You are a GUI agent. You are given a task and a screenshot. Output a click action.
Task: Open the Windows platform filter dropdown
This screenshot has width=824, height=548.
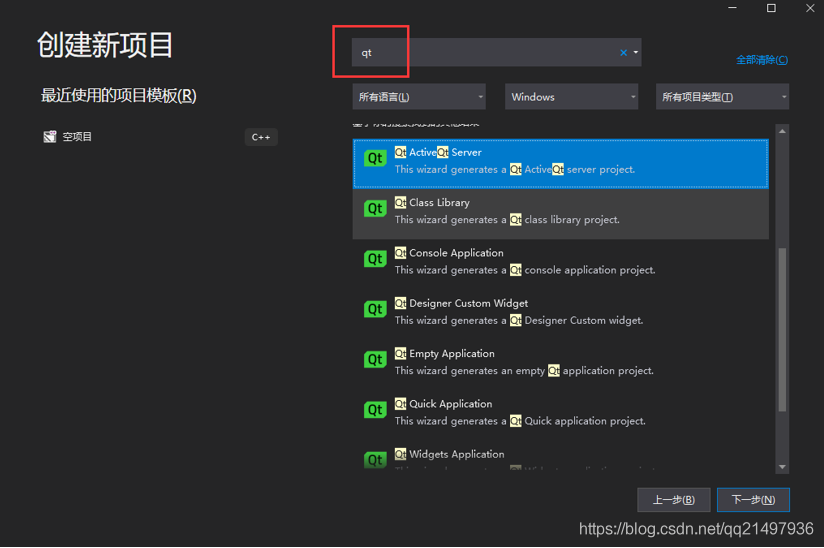571,97
